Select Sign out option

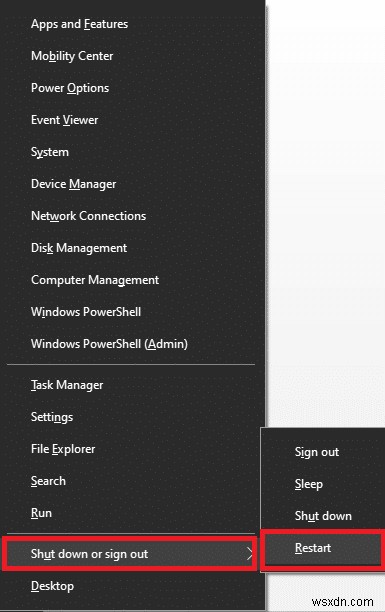click(x=317, y=452)
